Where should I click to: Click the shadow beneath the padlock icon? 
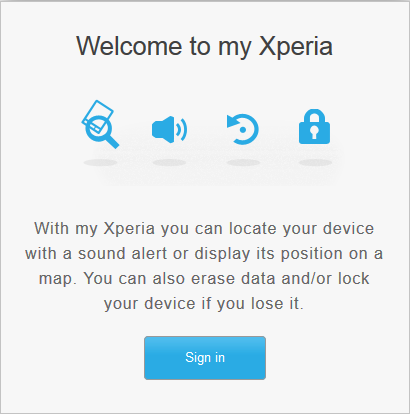[x=315, y=163]
